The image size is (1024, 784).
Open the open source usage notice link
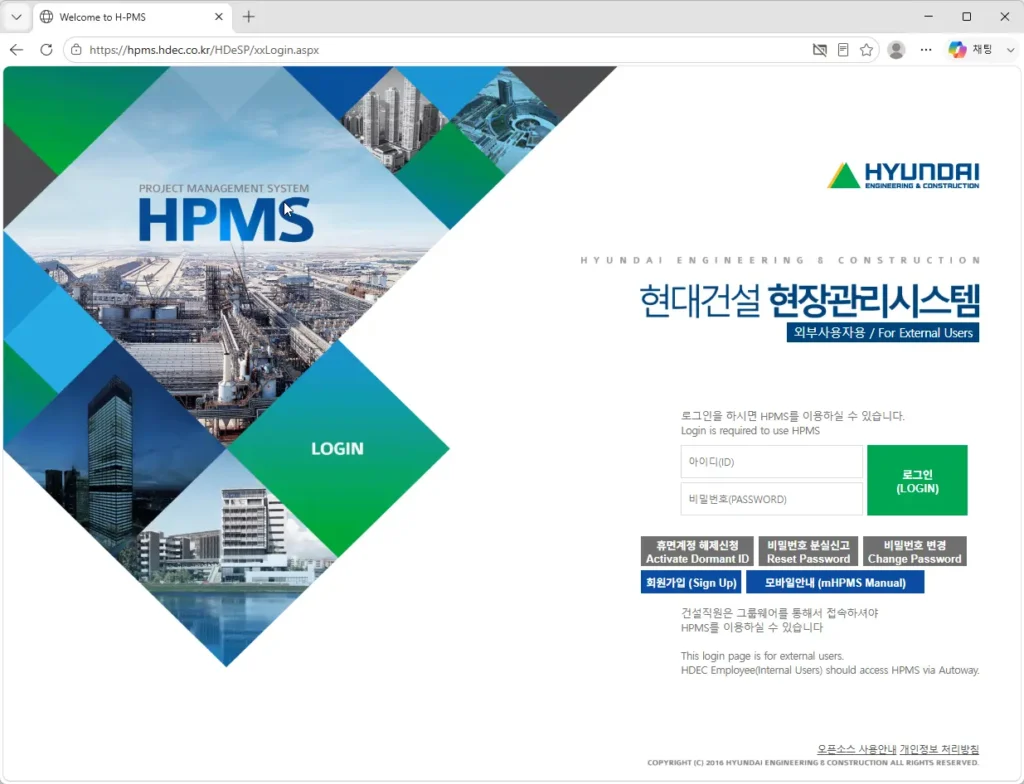(856, 749)
